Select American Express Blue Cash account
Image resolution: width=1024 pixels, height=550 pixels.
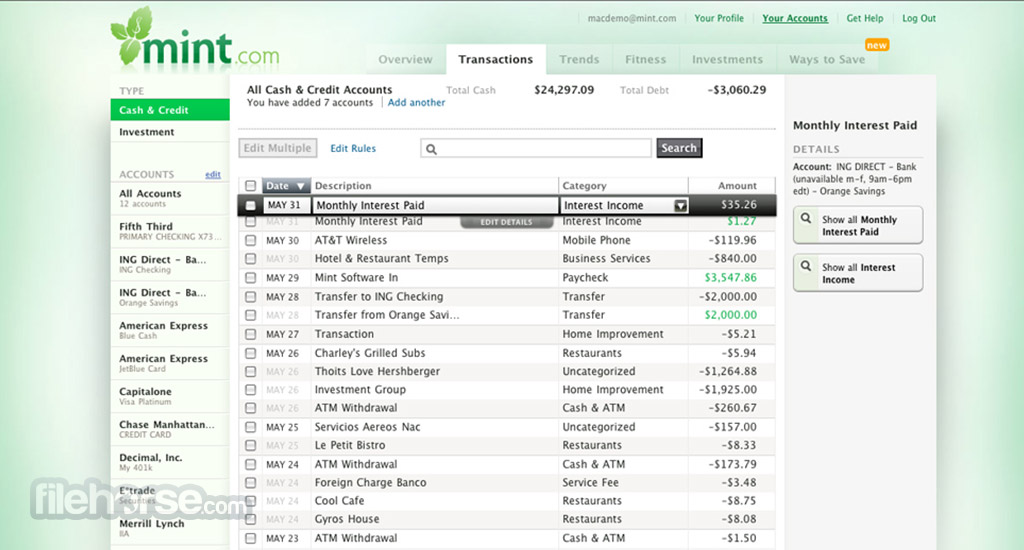coord(170,330)
